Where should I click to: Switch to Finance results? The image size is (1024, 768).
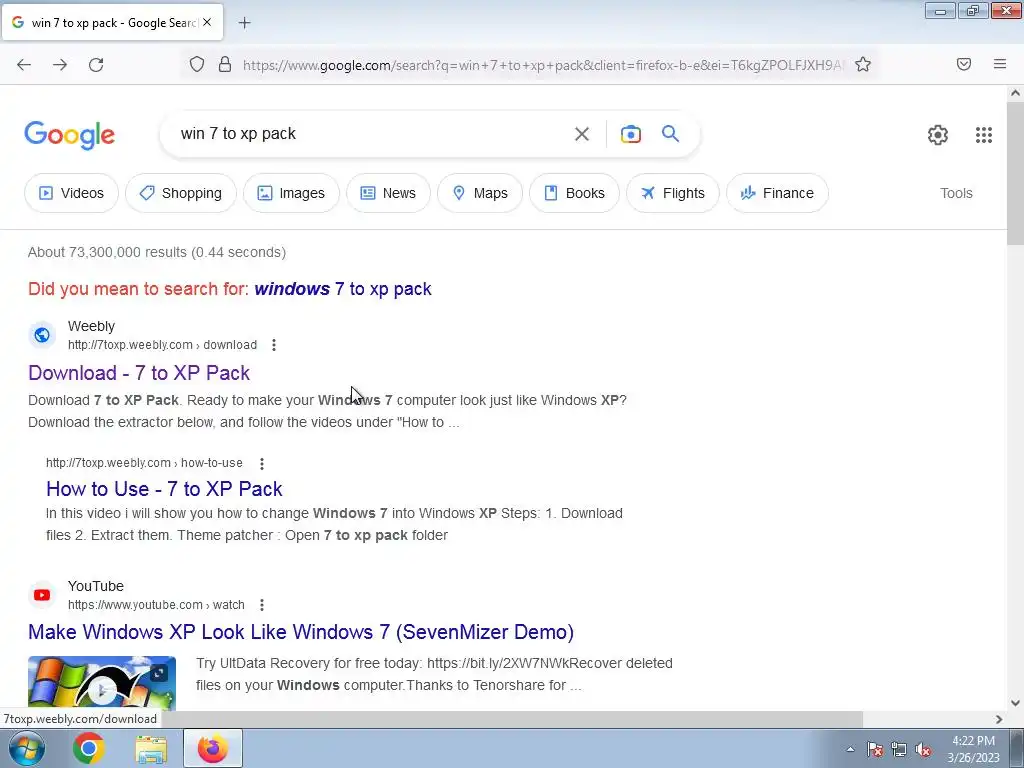pyautogui.click(x=777, y=193)
